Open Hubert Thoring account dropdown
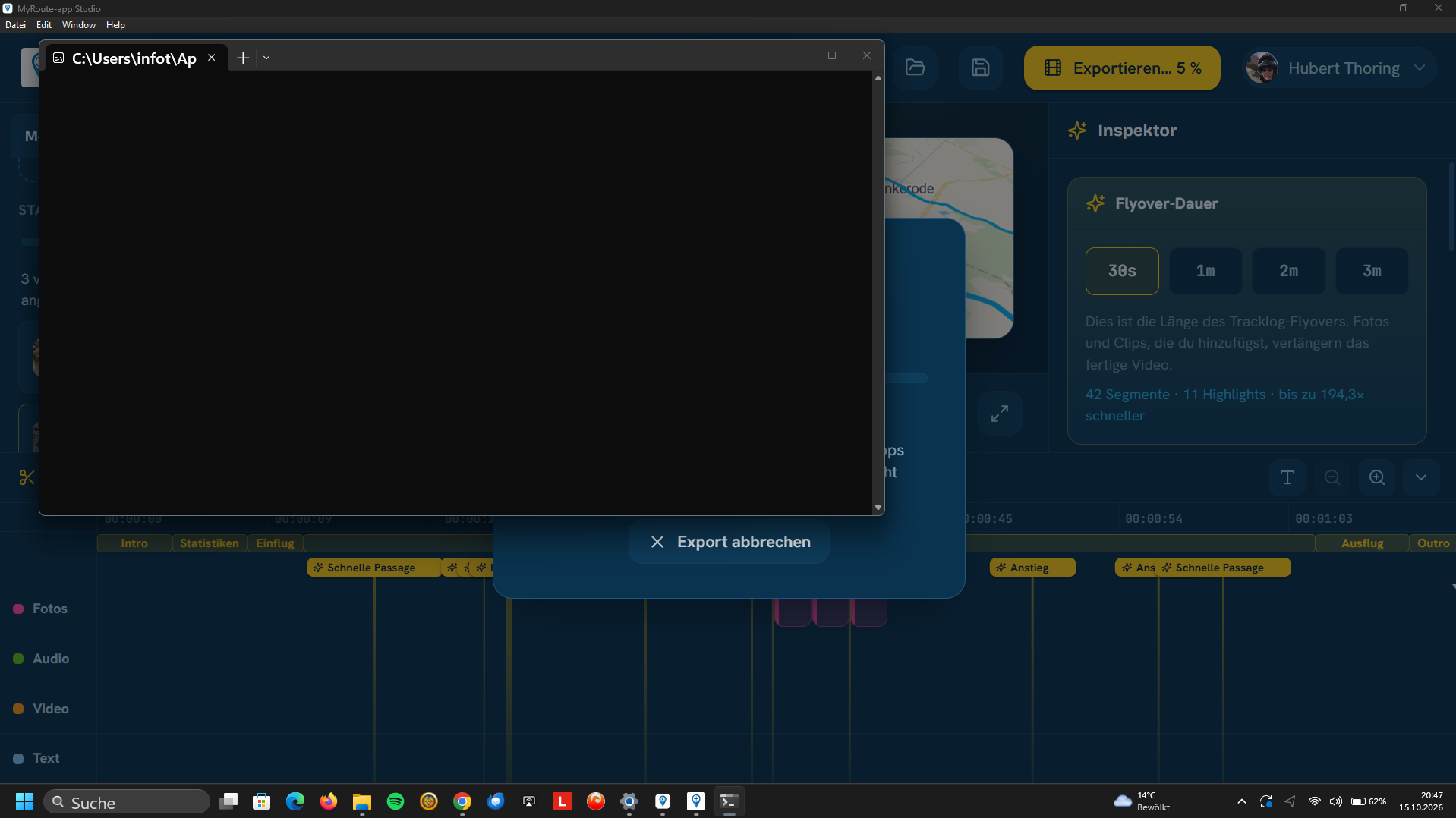 (1338, 68)
